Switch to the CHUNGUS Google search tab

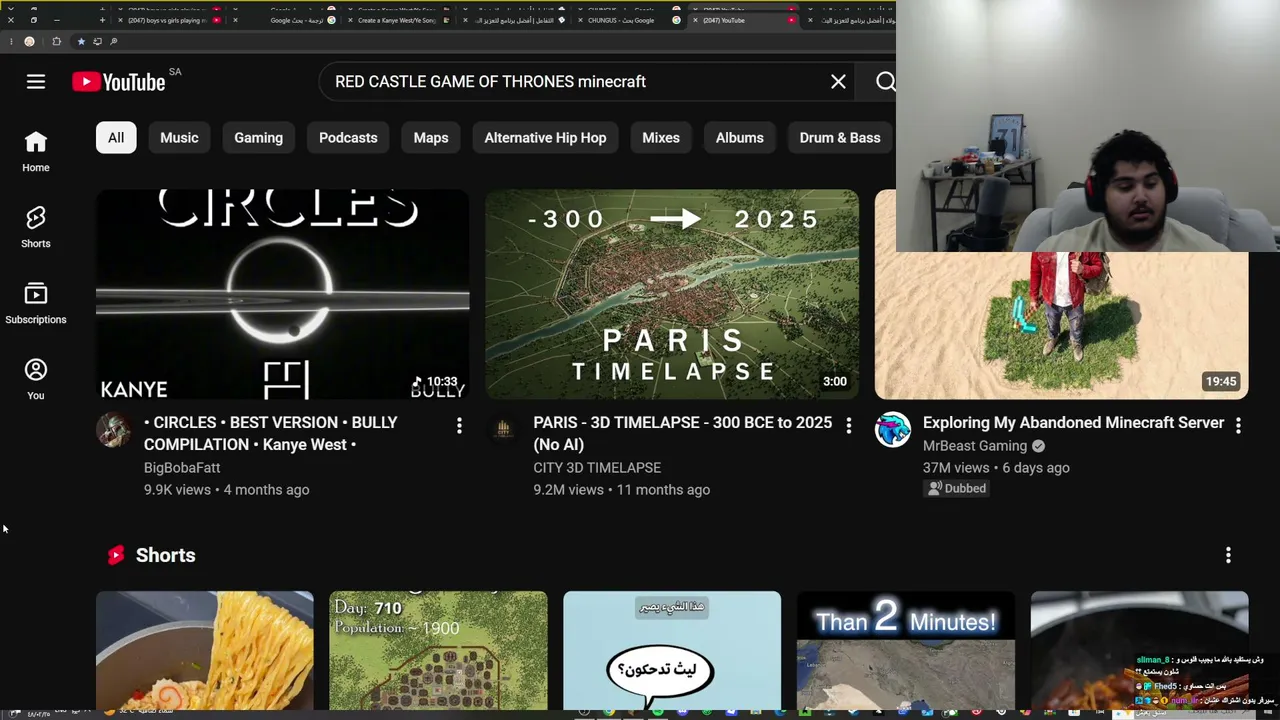click(x=625, y=20)
